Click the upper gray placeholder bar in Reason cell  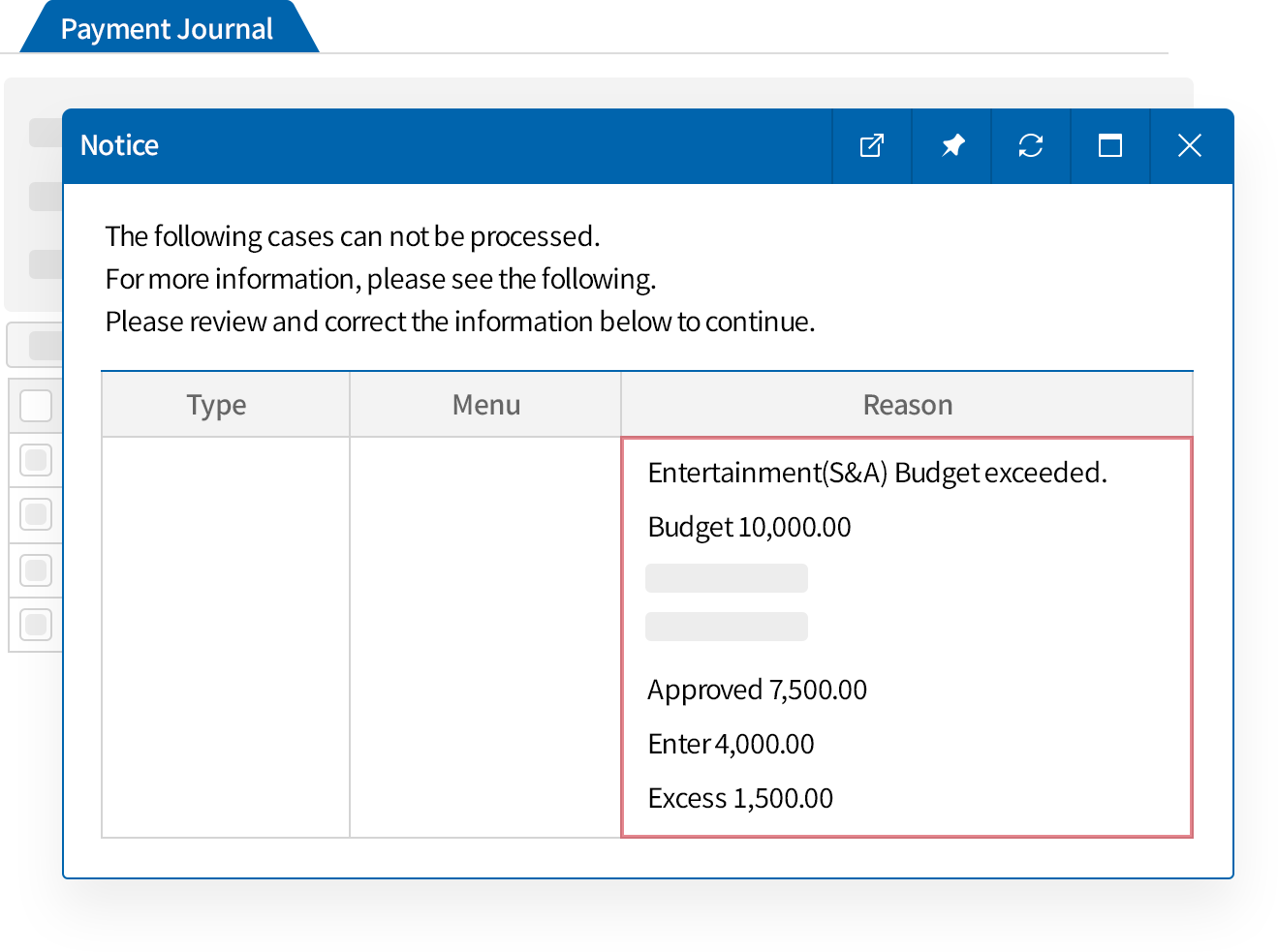pos(726,577)
